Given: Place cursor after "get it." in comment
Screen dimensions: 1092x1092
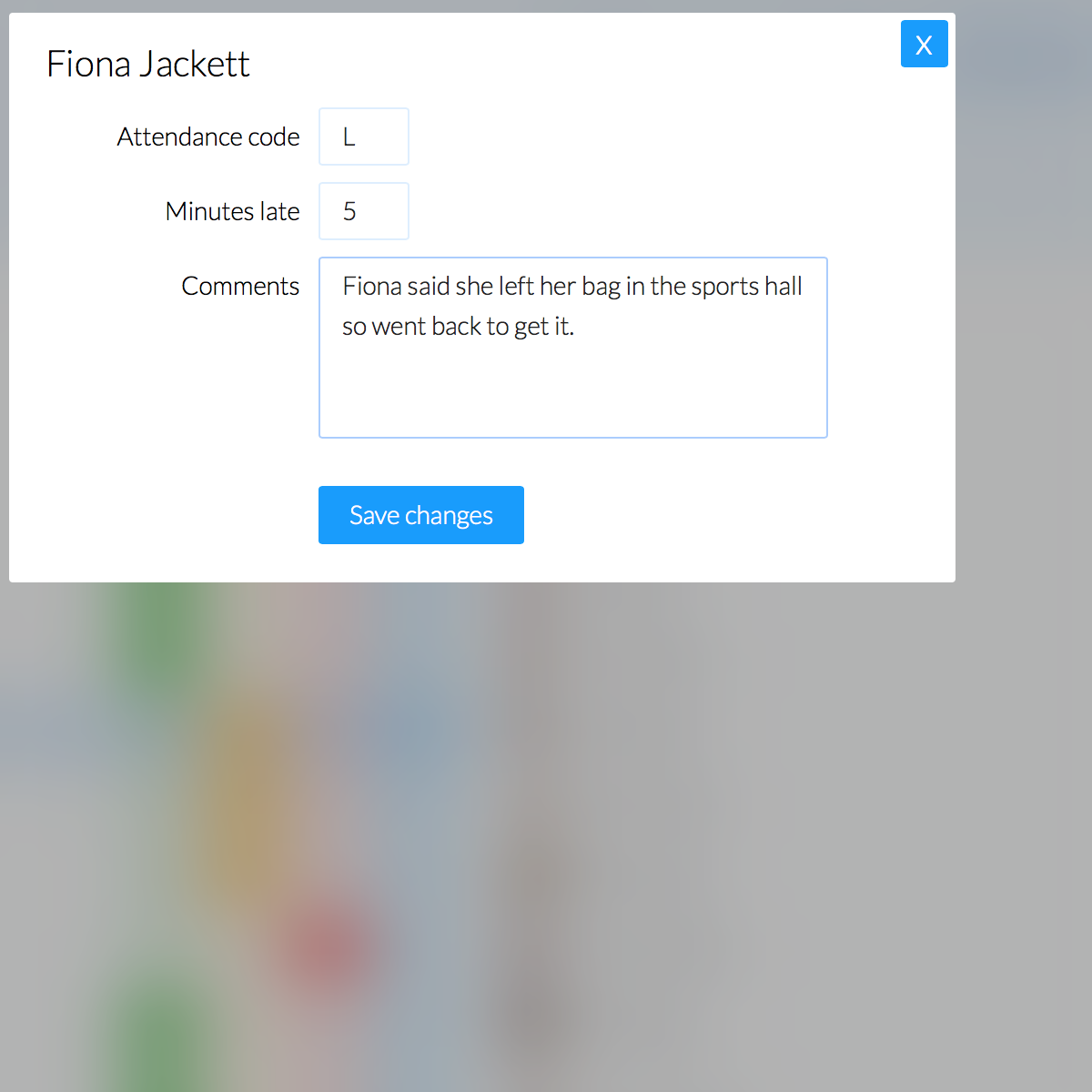Looking at the screenshot, I should (576, 326).
